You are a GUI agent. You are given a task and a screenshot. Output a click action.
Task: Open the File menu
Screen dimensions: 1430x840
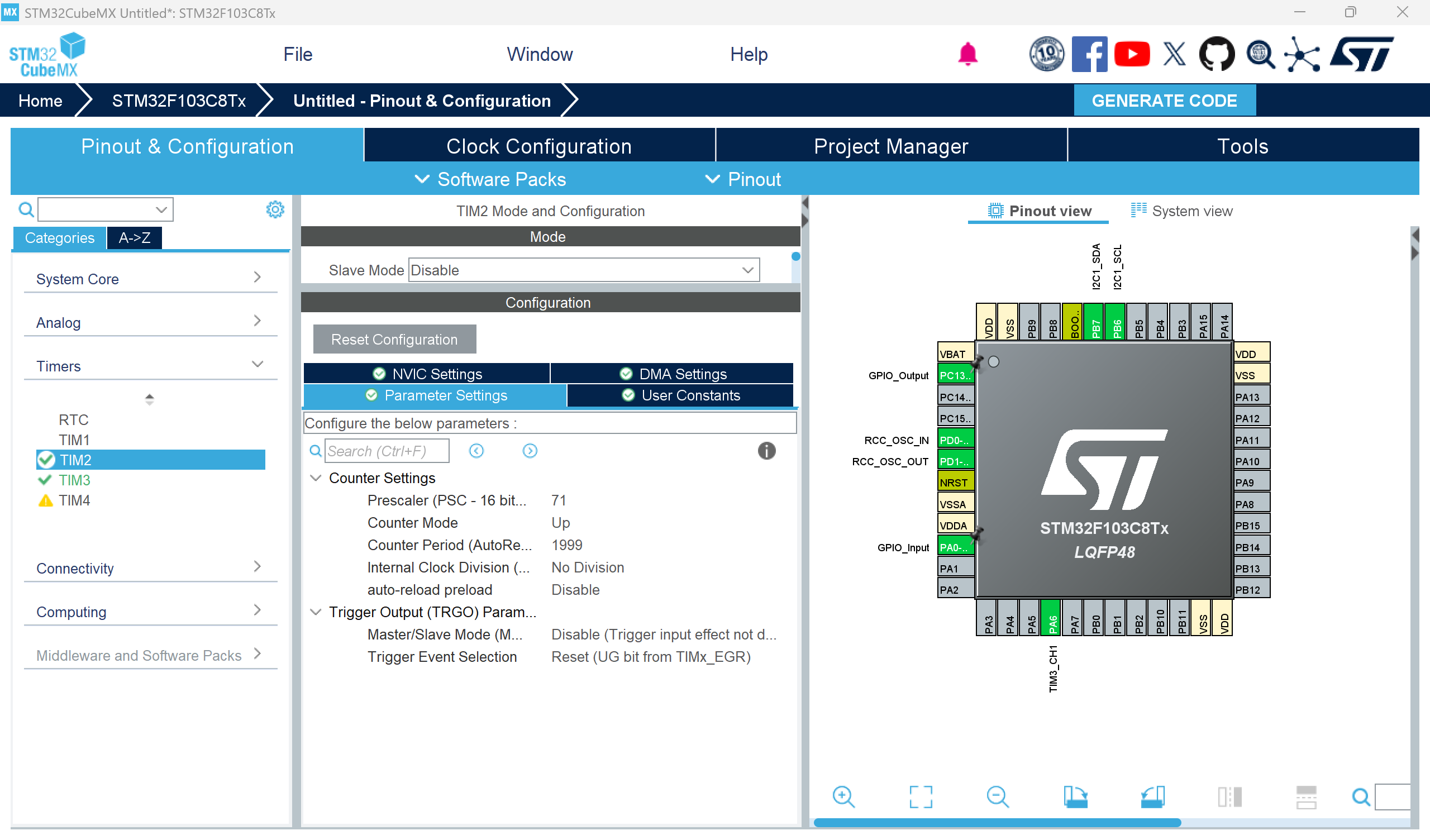298,55
